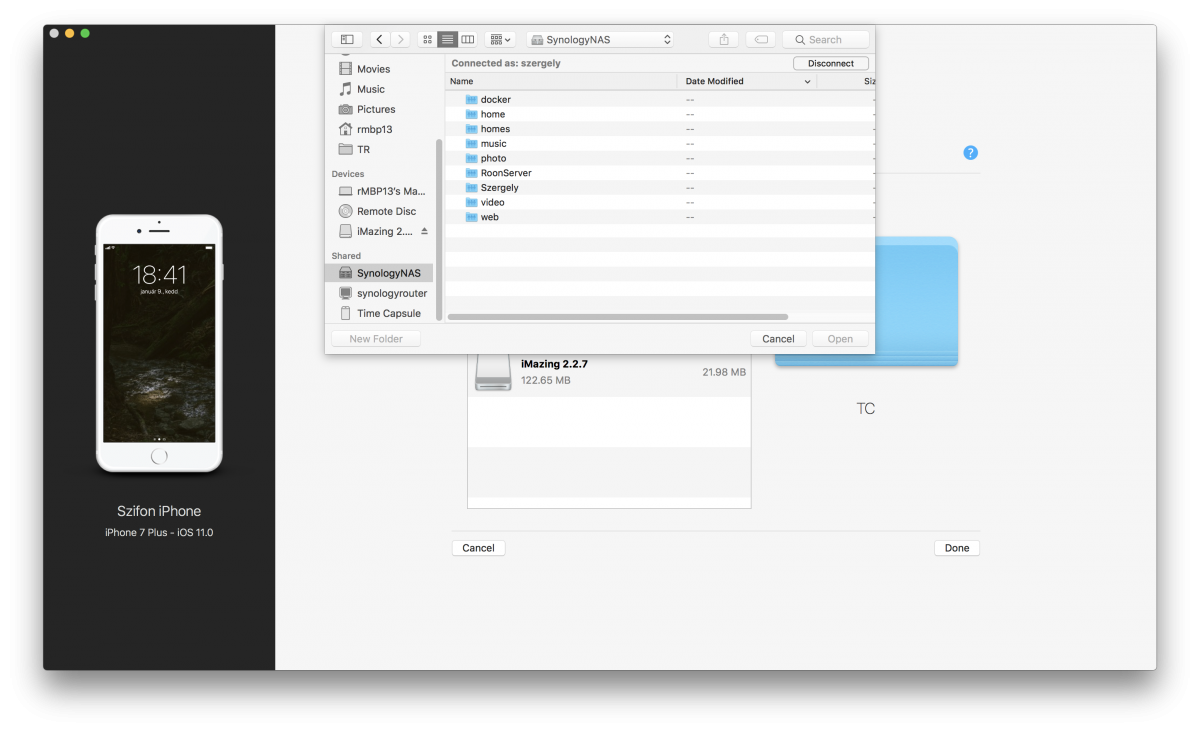This screenshot has height=732, width=1200.
Task: Click the Search field
Action: pyautogui.click(x=826, y=39)
